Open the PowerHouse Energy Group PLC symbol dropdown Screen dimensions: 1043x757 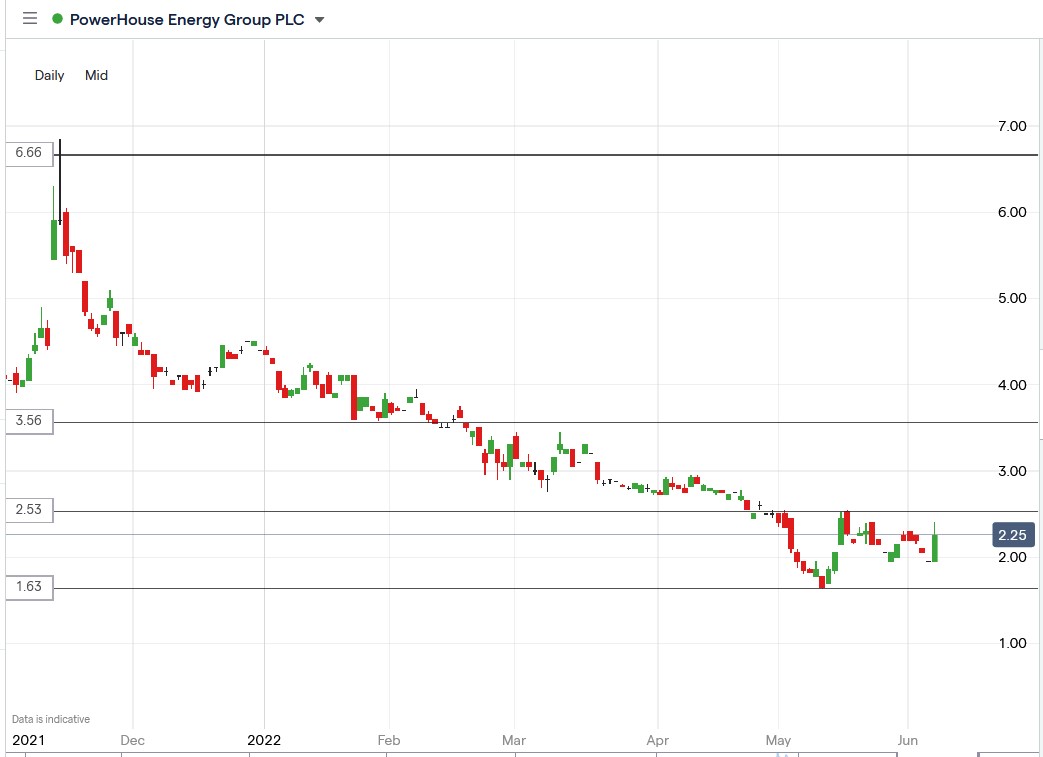tap(318, 18)
